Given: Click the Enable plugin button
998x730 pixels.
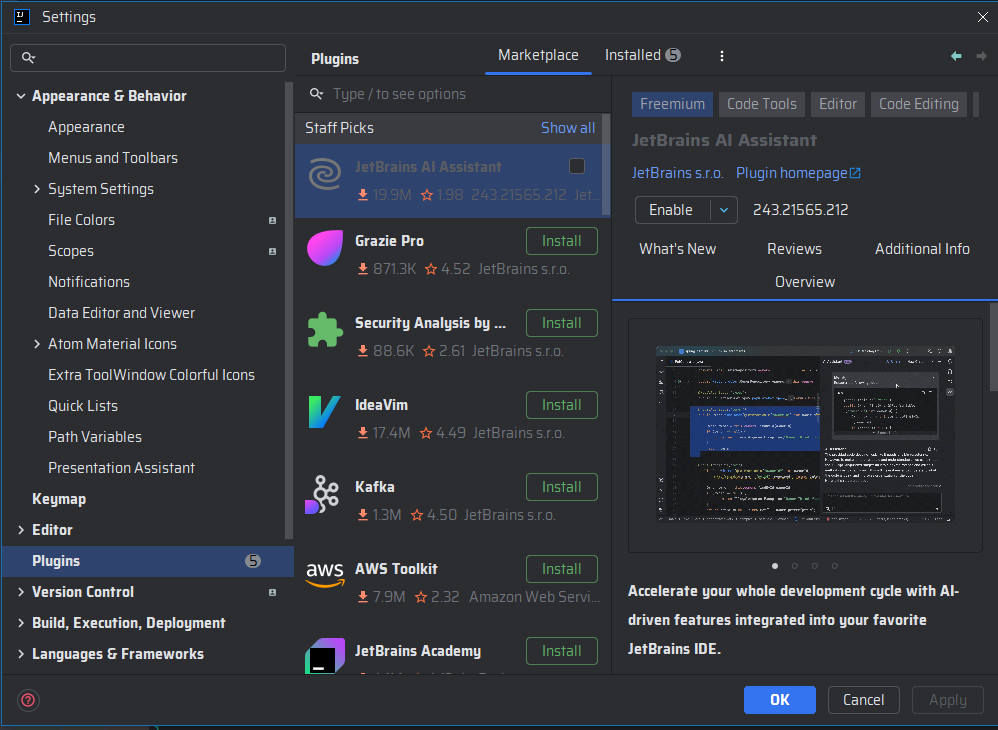Looking at the screenshot, I should 671,210.
